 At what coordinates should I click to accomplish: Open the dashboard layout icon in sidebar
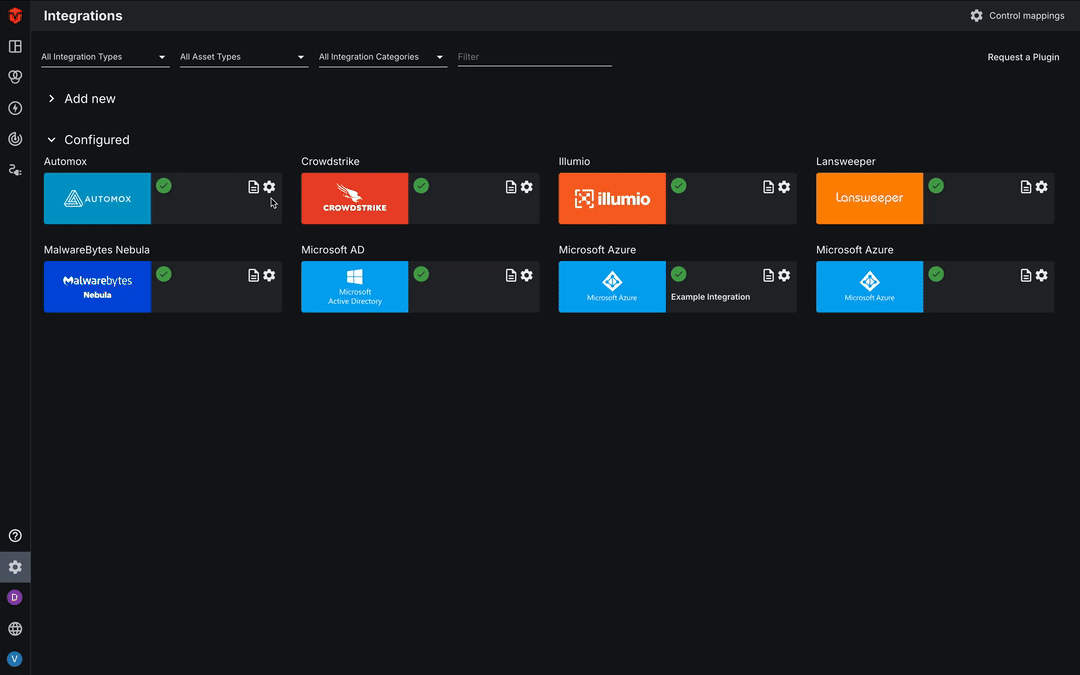15,46
